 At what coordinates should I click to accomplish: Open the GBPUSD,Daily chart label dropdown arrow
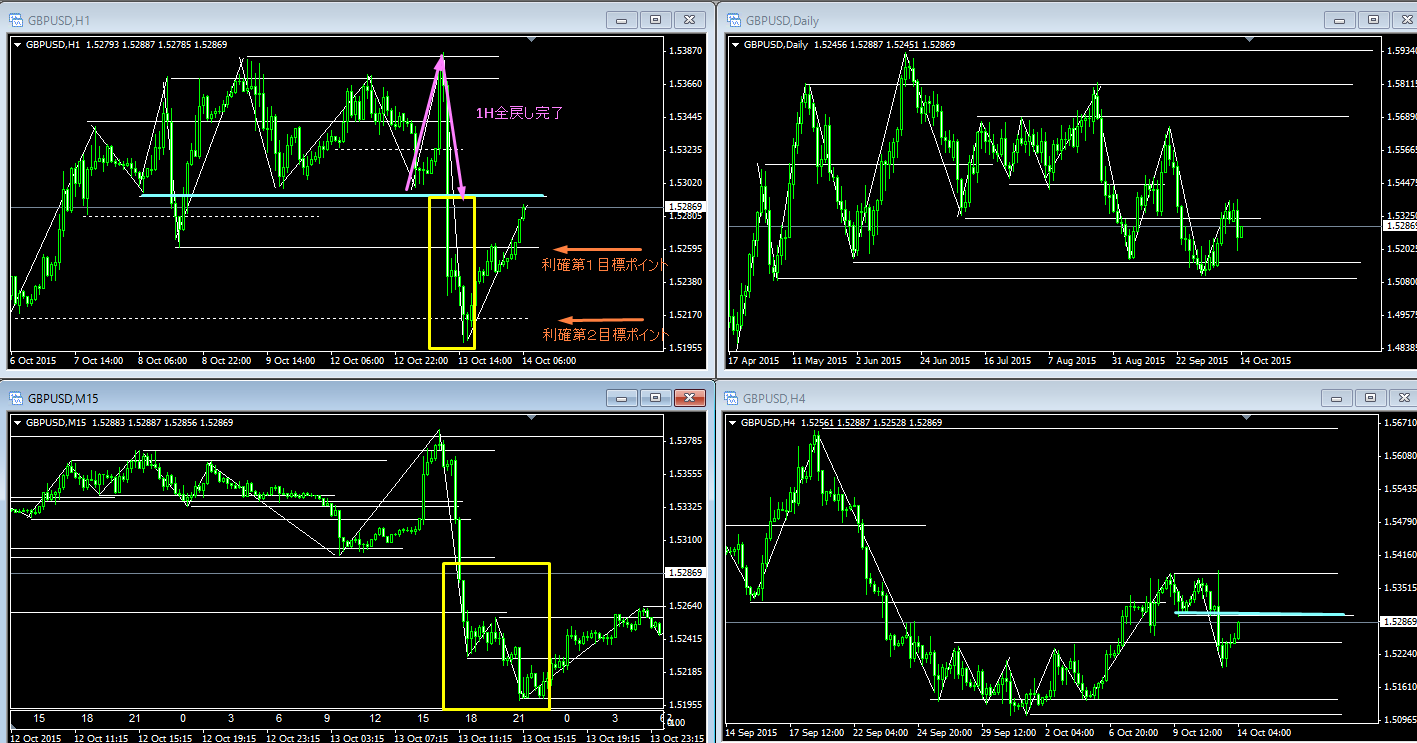(x=735, y=44)
